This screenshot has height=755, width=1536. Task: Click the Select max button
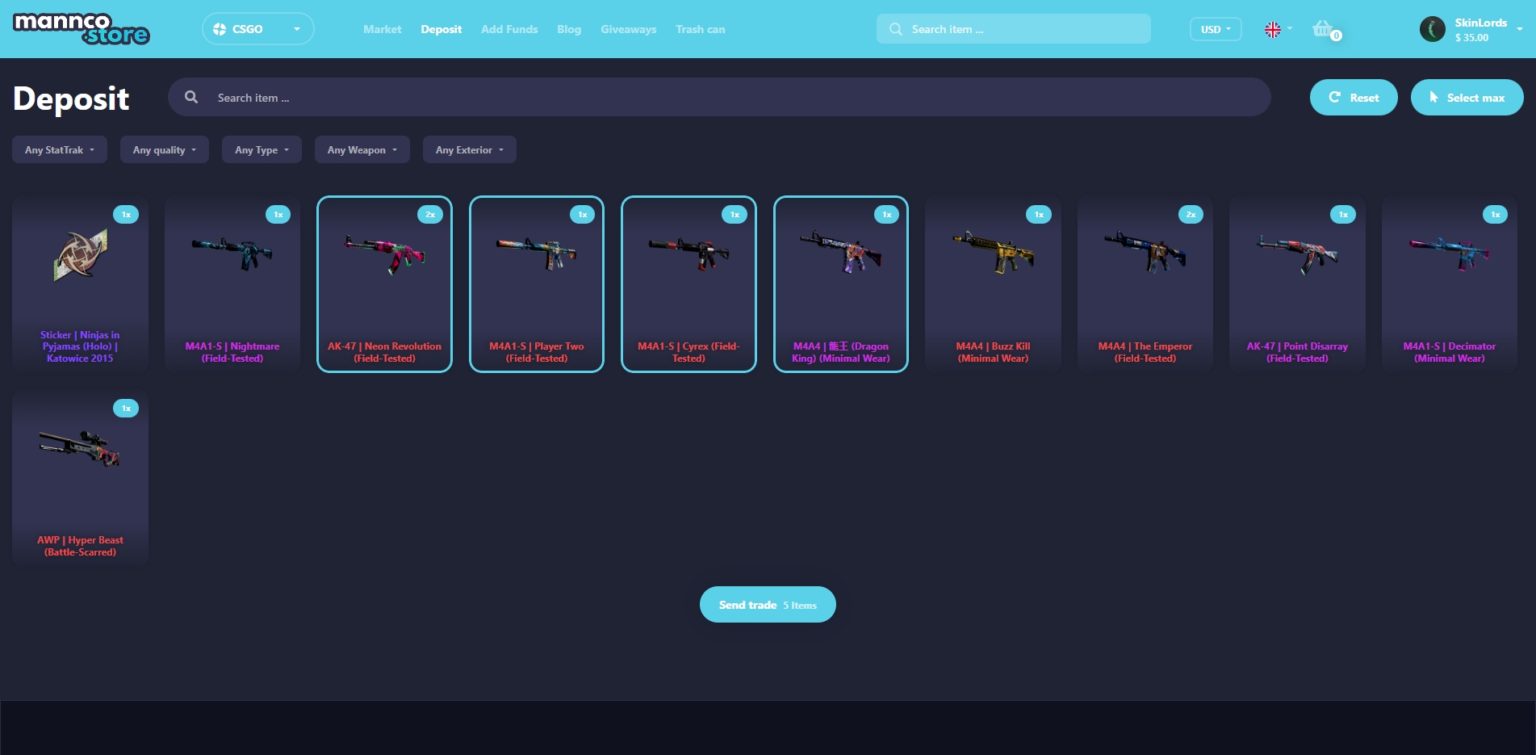(1466, 97)
